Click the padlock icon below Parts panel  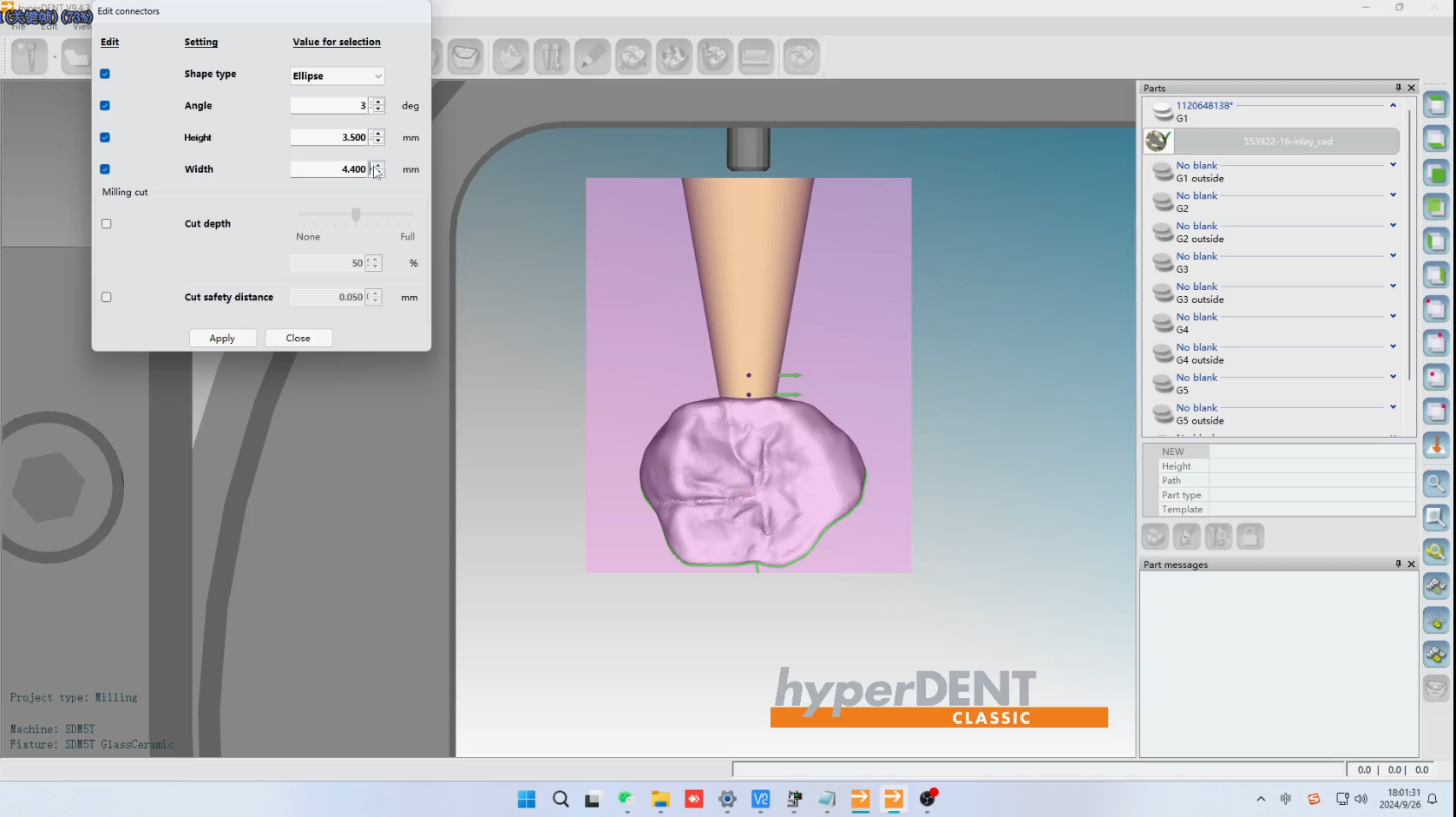1249,537
